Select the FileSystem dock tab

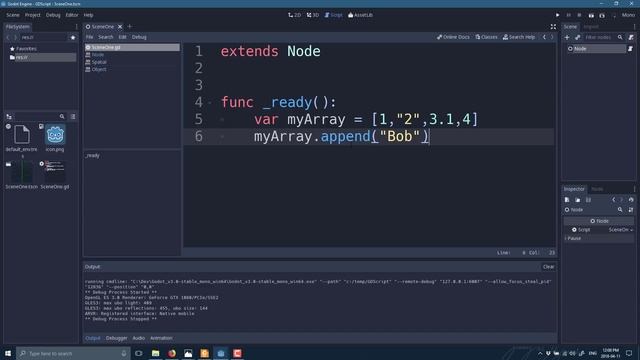tap(18, 27)
